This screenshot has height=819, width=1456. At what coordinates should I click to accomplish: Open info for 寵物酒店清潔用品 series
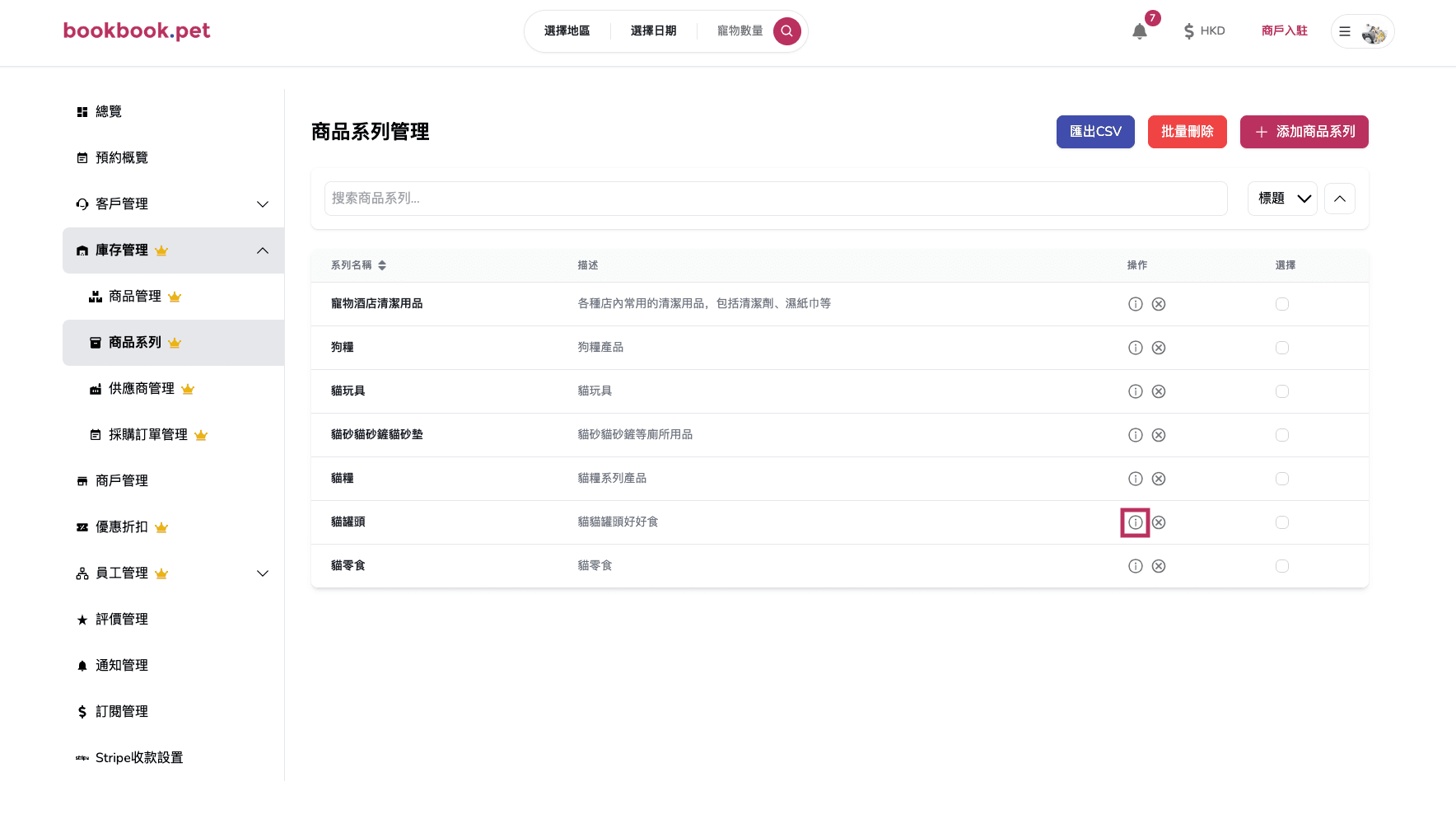click(1135, 304)
